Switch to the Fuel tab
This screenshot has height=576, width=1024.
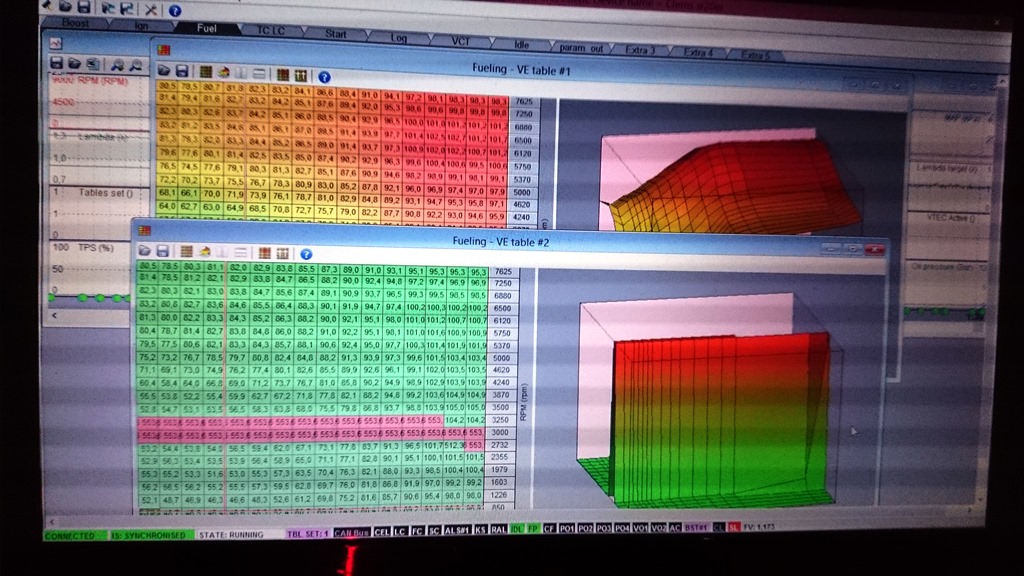pos(207,29)
